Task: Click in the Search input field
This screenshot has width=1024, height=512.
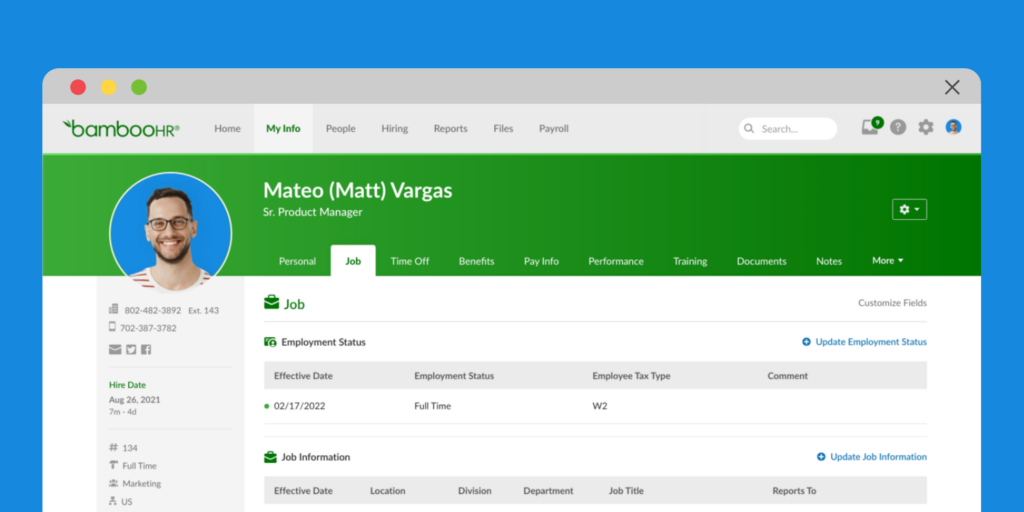Action: (x=795, y=129)
